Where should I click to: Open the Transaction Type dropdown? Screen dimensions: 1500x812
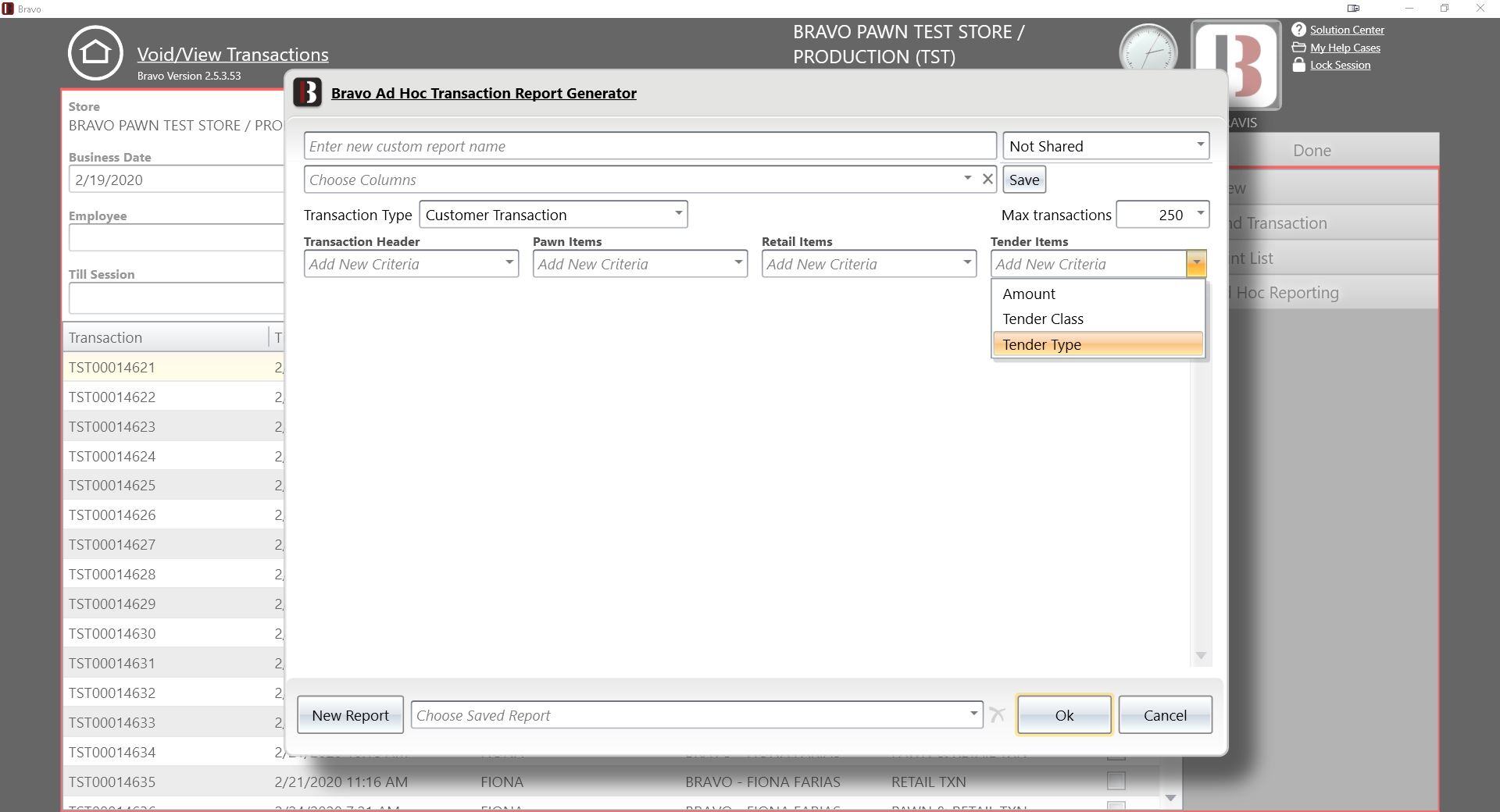coord(553,214)
